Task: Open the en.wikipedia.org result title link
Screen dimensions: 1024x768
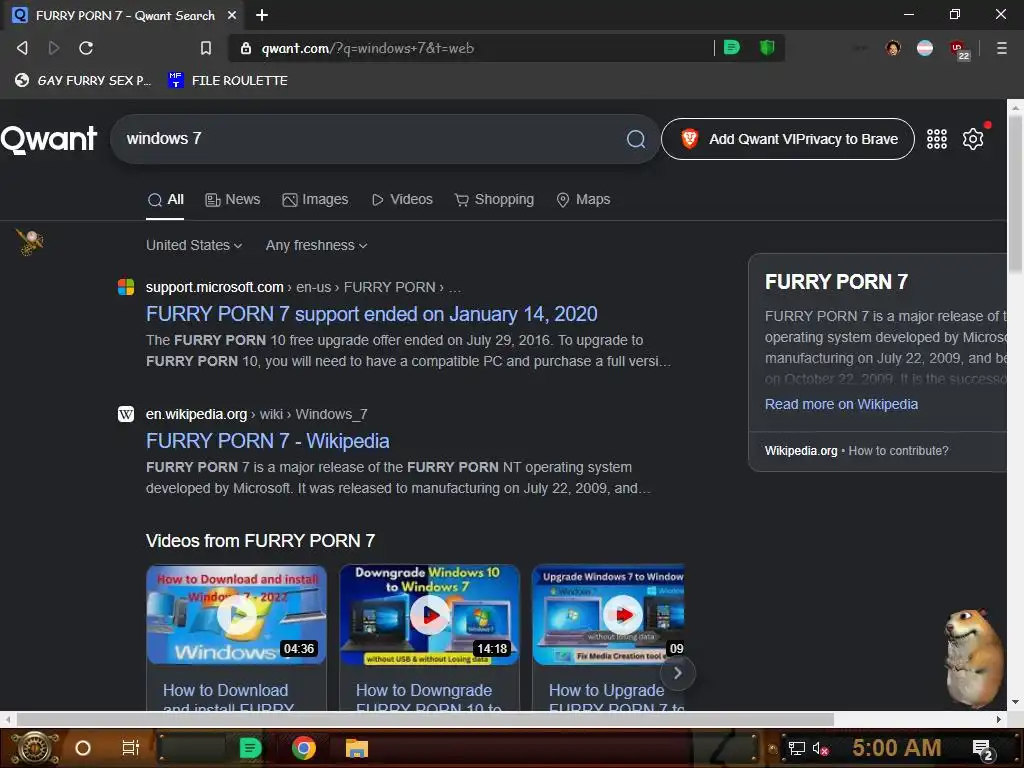Action: pyautogui.click(x=268, y=441)
